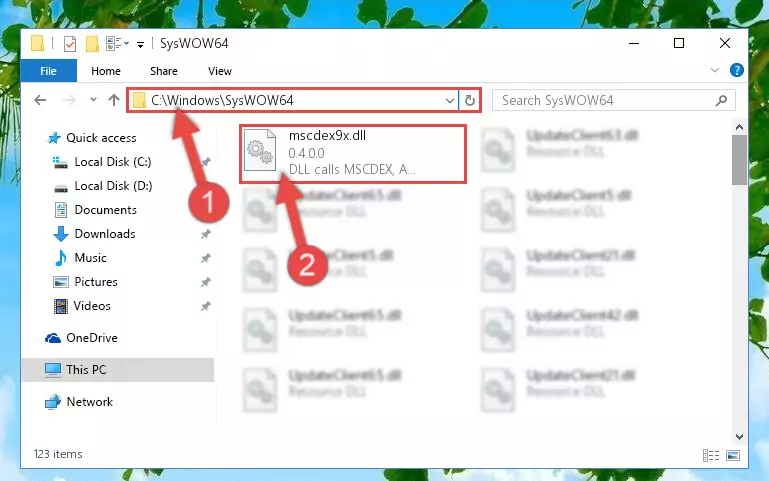Select Network in the navigation pane
The height and width of the screenshot is (481, 769).
pyautogui.click(x=89, y=402)
